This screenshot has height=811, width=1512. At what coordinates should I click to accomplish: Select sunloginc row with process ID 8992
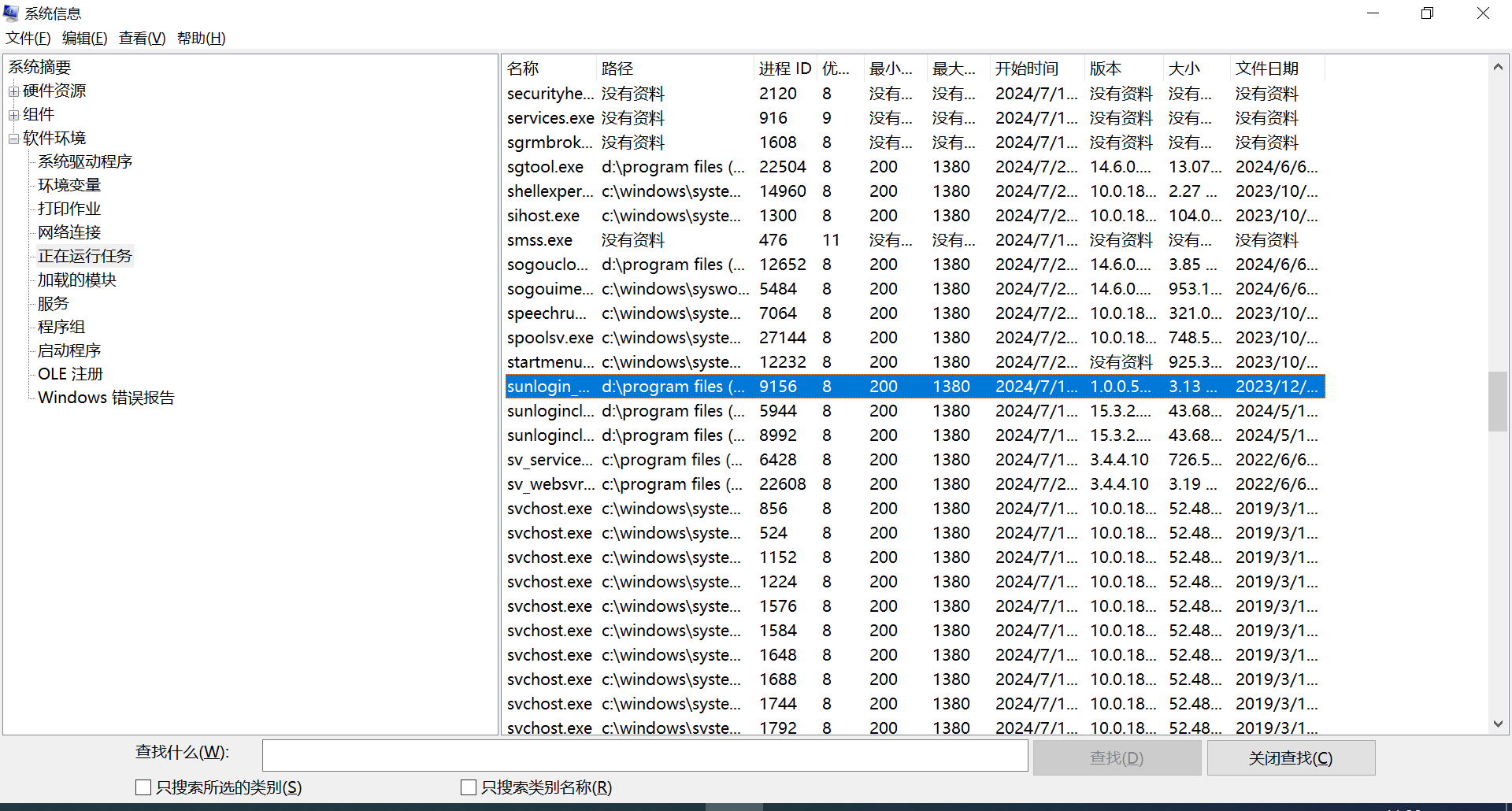(x=914, y=435)
